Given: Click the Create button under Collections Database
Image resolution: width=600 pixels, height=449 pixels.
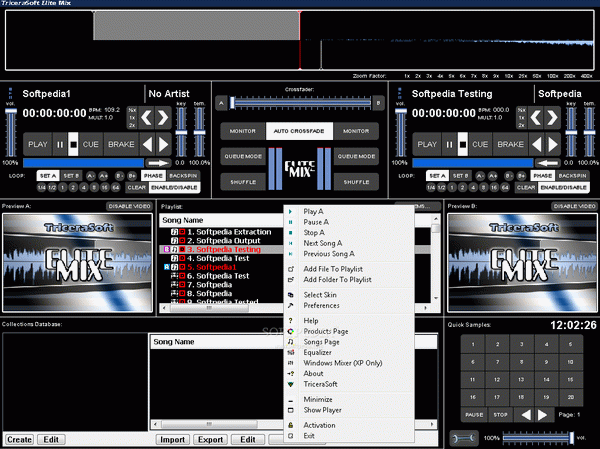Looking at the screenshot, I should (x=19, y=439).
